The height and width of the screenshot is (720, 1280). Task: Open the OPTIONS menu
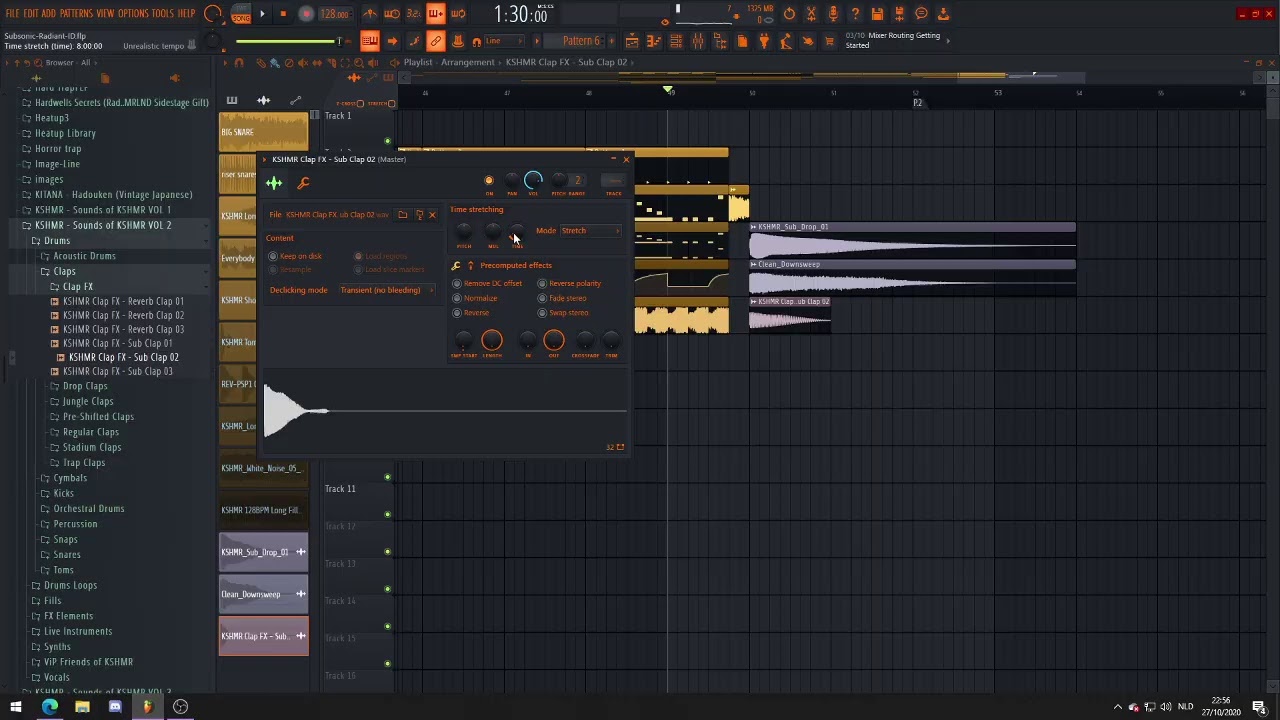[133, 14]
